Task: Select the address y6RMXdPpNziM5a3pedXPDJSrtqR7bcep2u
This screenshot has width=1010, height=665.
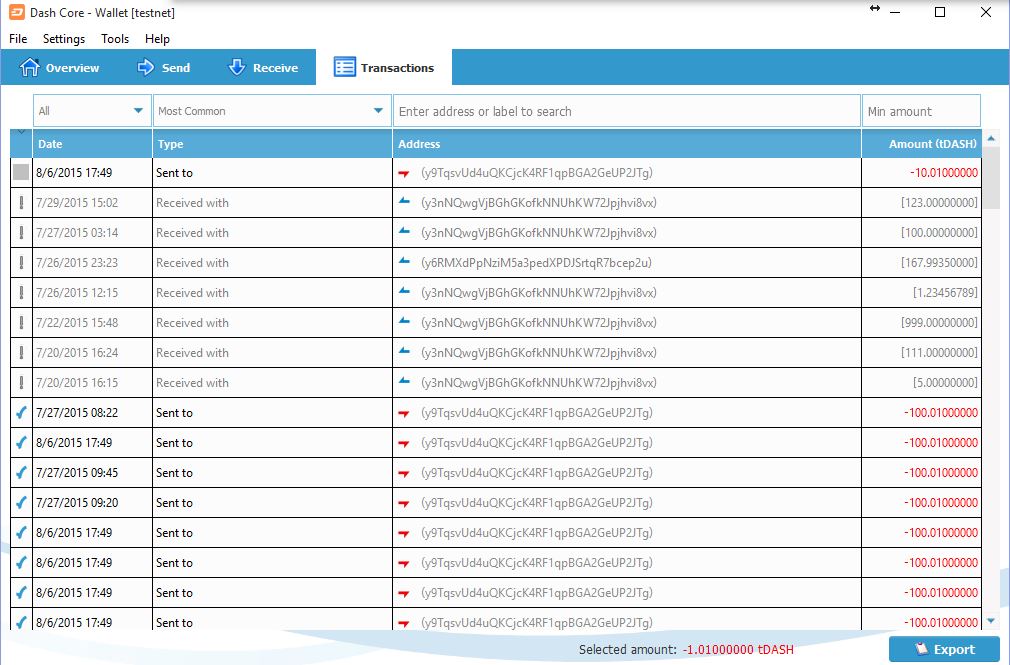Action: coord(536,262)
